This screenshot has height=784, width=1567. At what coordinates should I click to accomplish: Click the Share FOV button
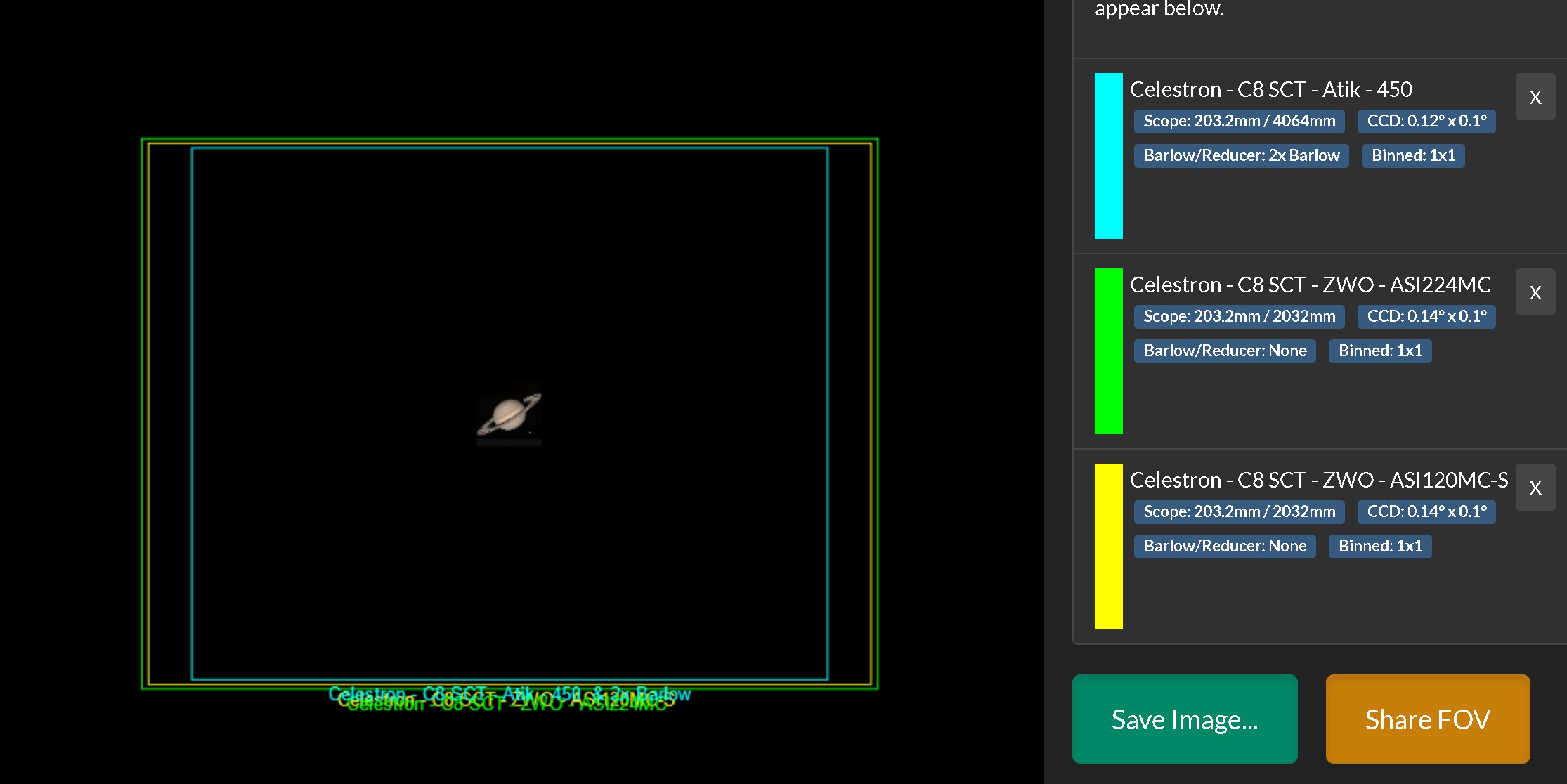pyautogui.click(x=1427, y=719)
